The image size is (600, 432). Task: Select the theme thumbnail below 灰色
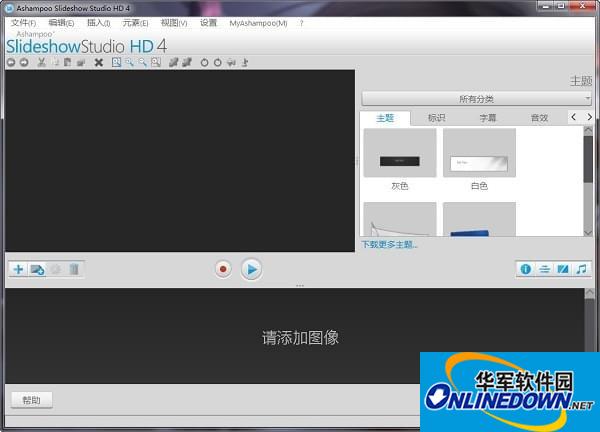tap(400, 219)
